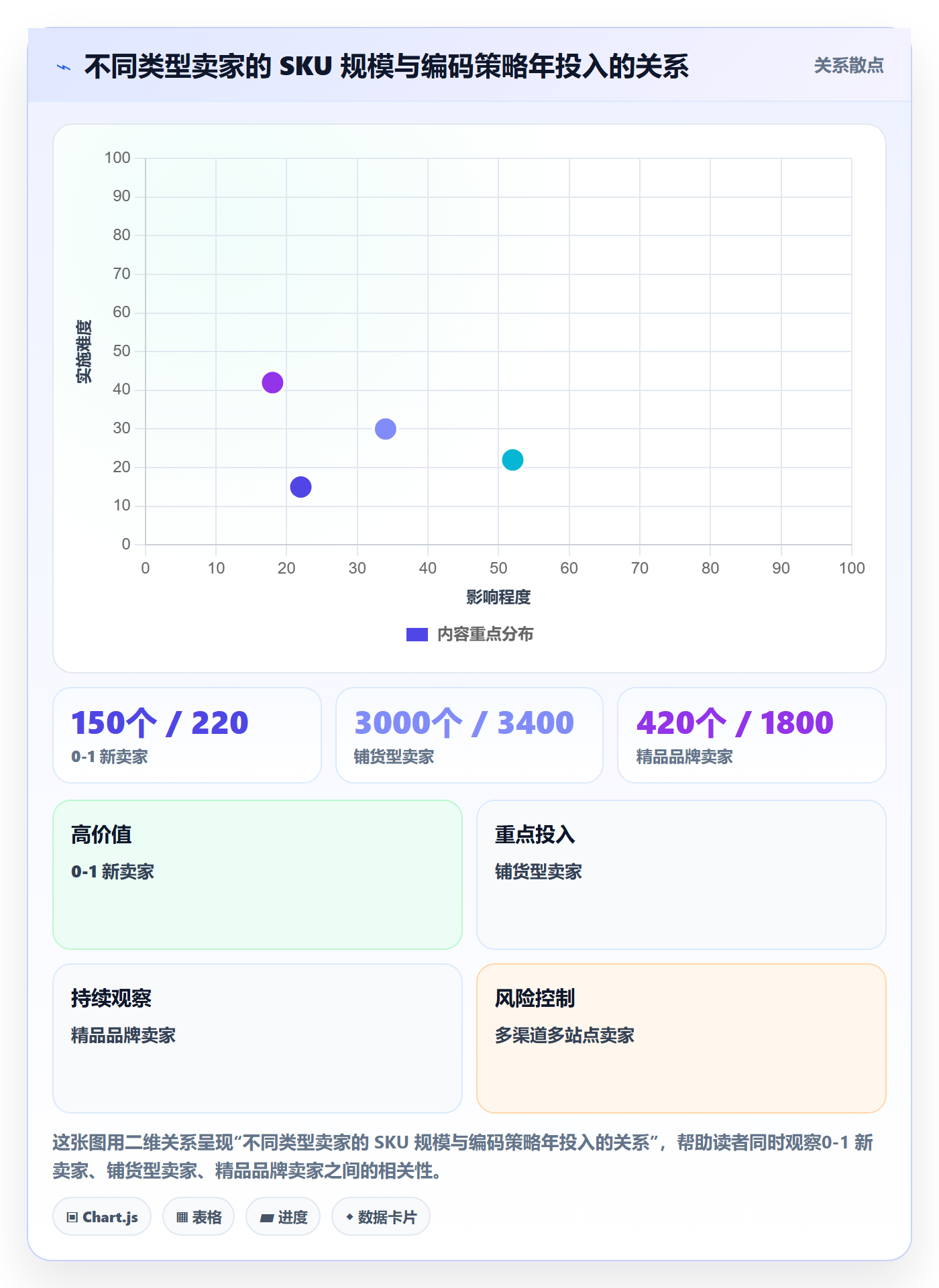Open the 150个 / 220 stat card
Image resolution: width=939 pixels, height=1288 pixels.
pos(187,735)
